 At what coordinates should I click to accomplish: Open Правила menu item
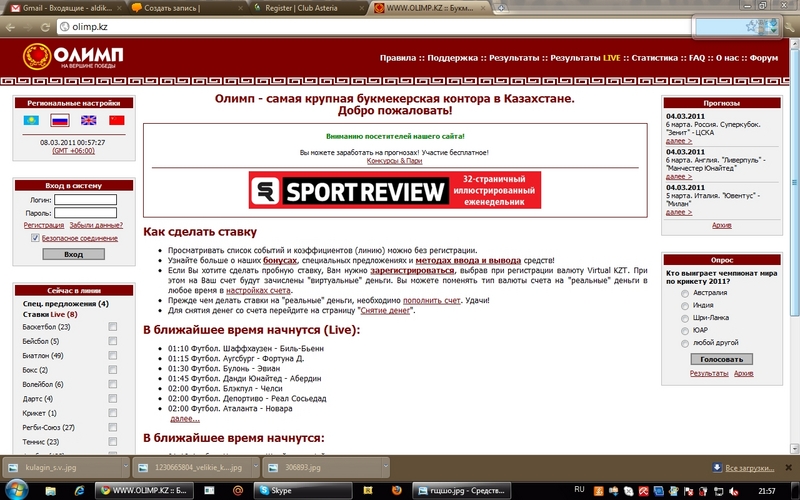pos(398,58)
